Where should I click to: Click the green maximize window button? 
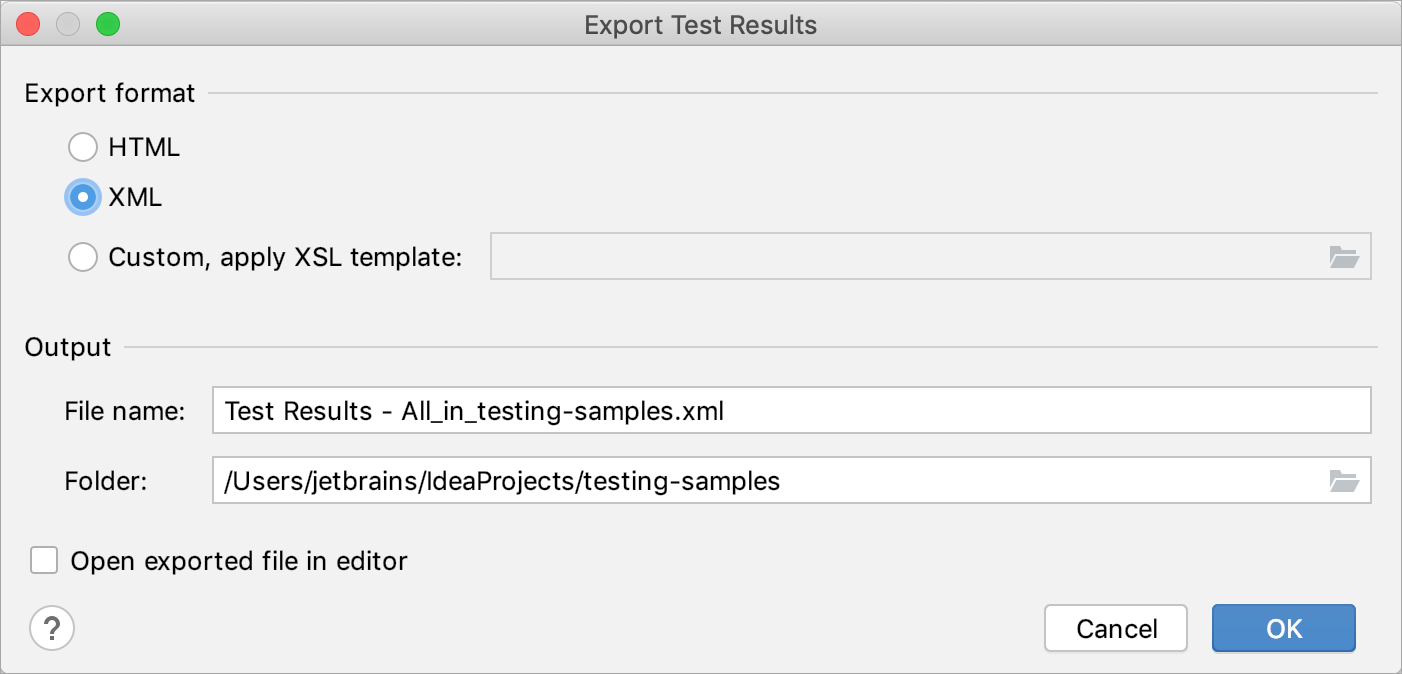109,23
